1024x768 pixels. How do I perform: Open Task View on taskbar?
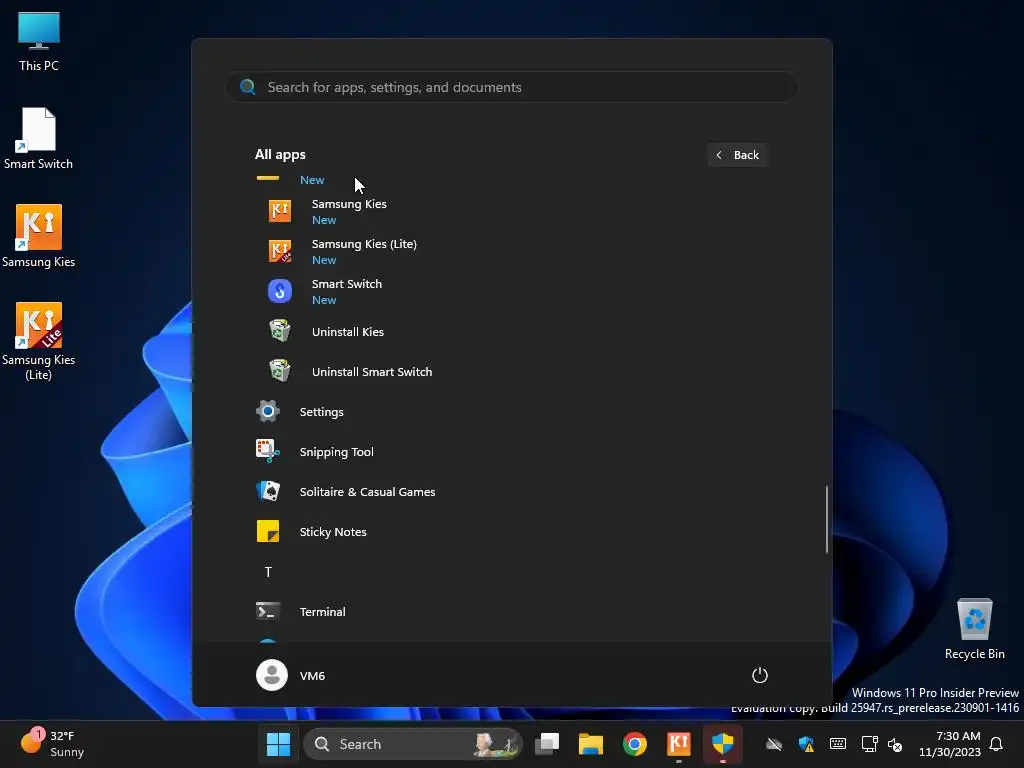pyautogui.click(x=547, y=744)
